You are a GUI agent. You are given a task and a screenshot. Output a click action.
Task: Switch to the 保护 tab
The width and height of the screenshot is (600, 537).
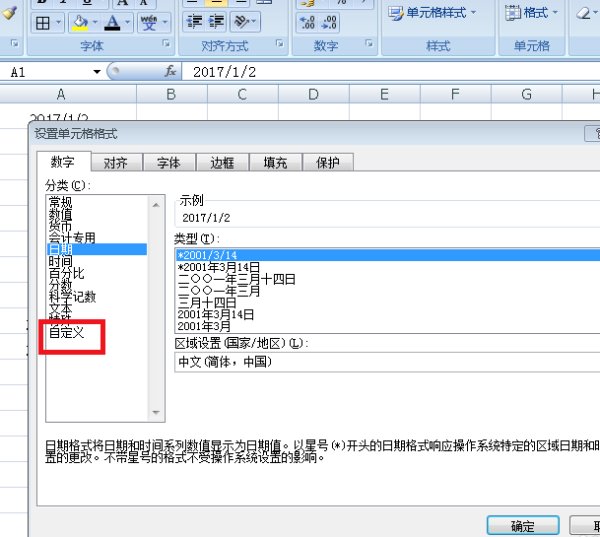click(328, 163)
